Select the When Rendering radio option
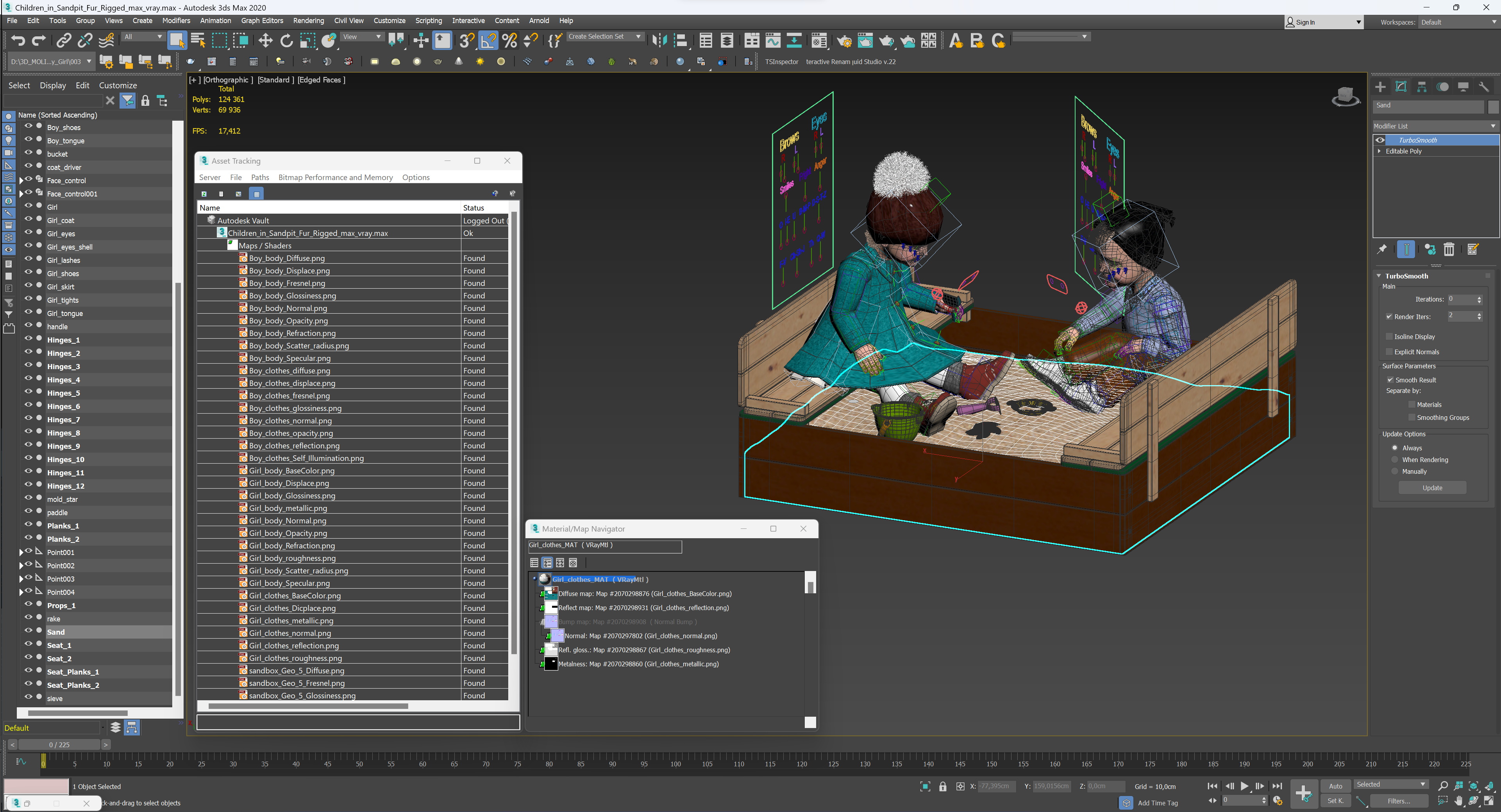Viewport: 1501px width, 812px height. 1395,460
